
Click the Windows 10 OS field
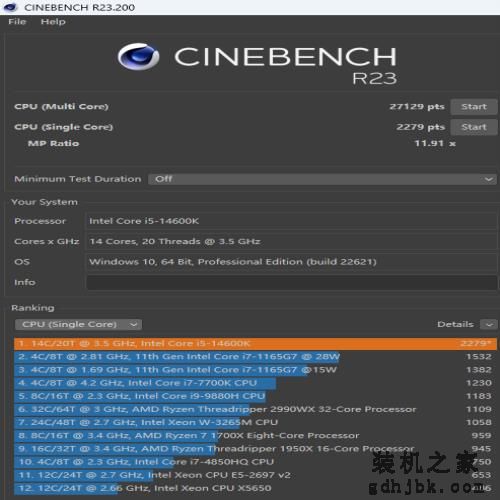292,262
